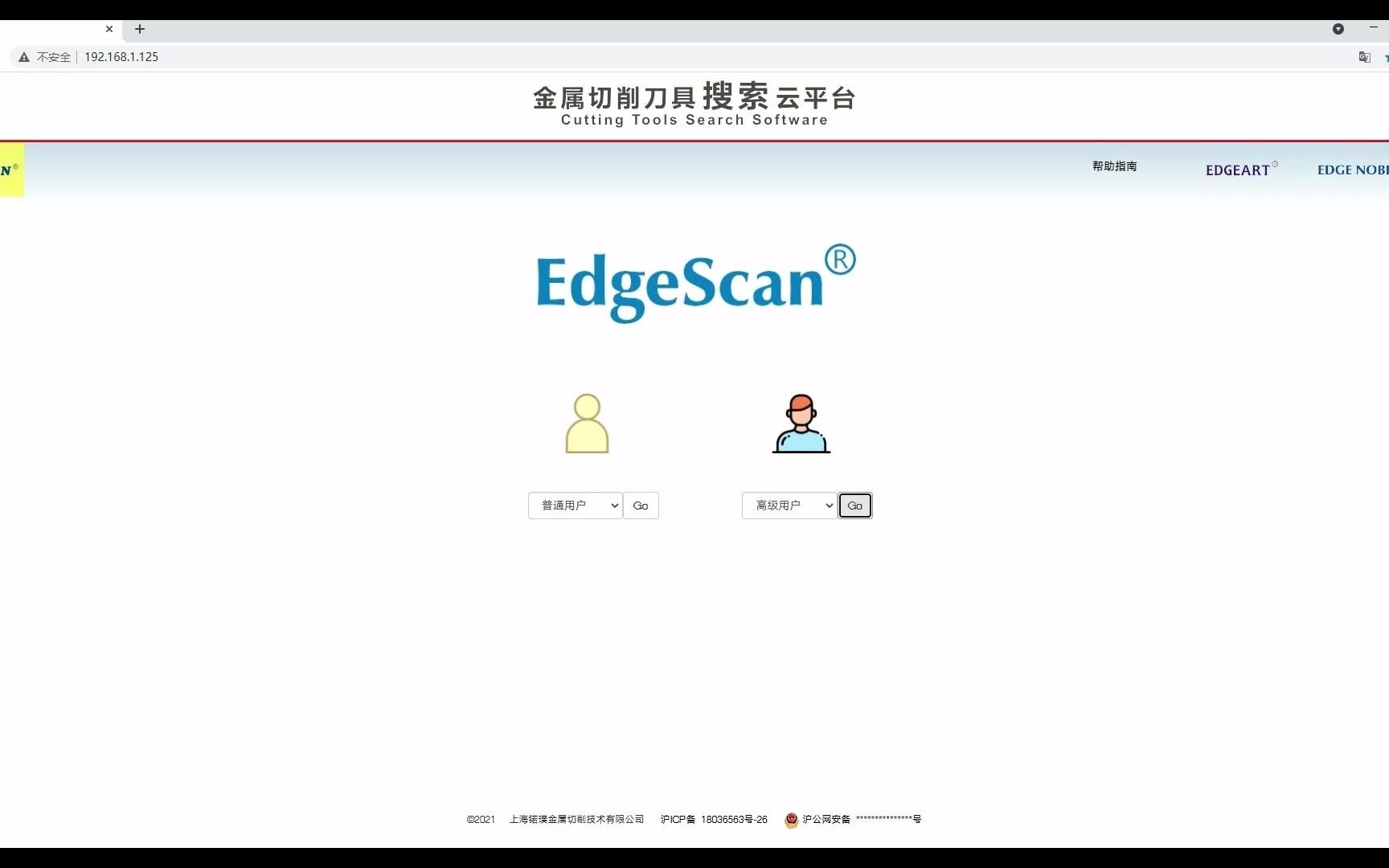Click the Cutting Tools Search Software subtitle
The height and width of the screenshot is (868, 1389).
[694, 120]
